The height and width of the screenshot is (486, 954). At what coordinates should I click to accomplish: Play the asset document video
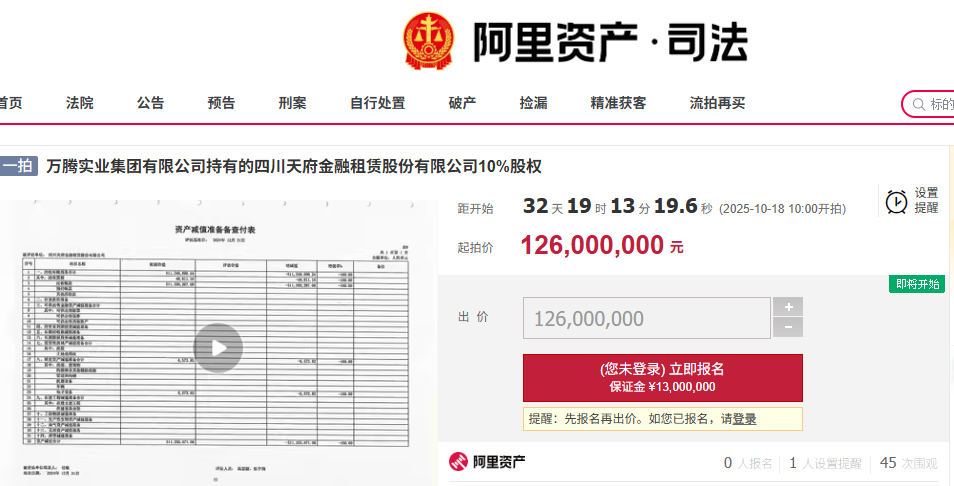pyautogui.click(x=217, y=348)
